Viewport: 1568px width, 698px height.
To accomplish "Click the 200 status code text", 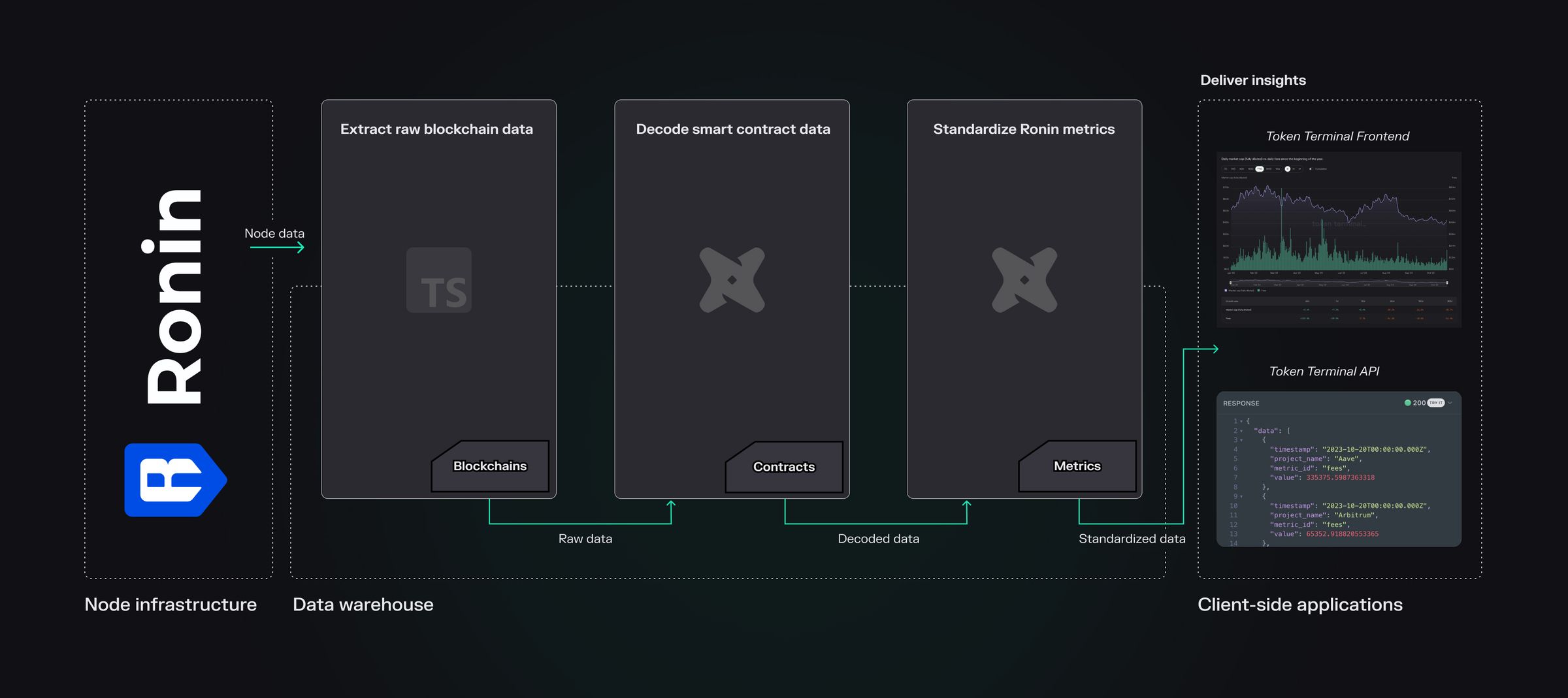I will pyautogui.click(x=1419, y=403).
